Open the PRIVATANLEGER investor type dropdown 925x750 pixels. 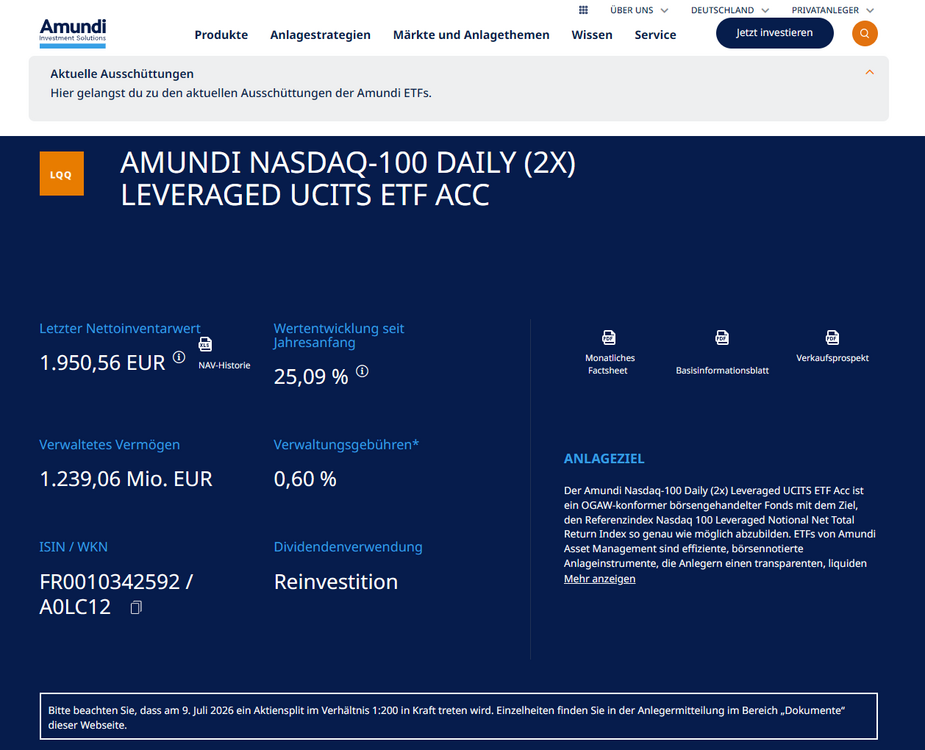tap(832, 10)
